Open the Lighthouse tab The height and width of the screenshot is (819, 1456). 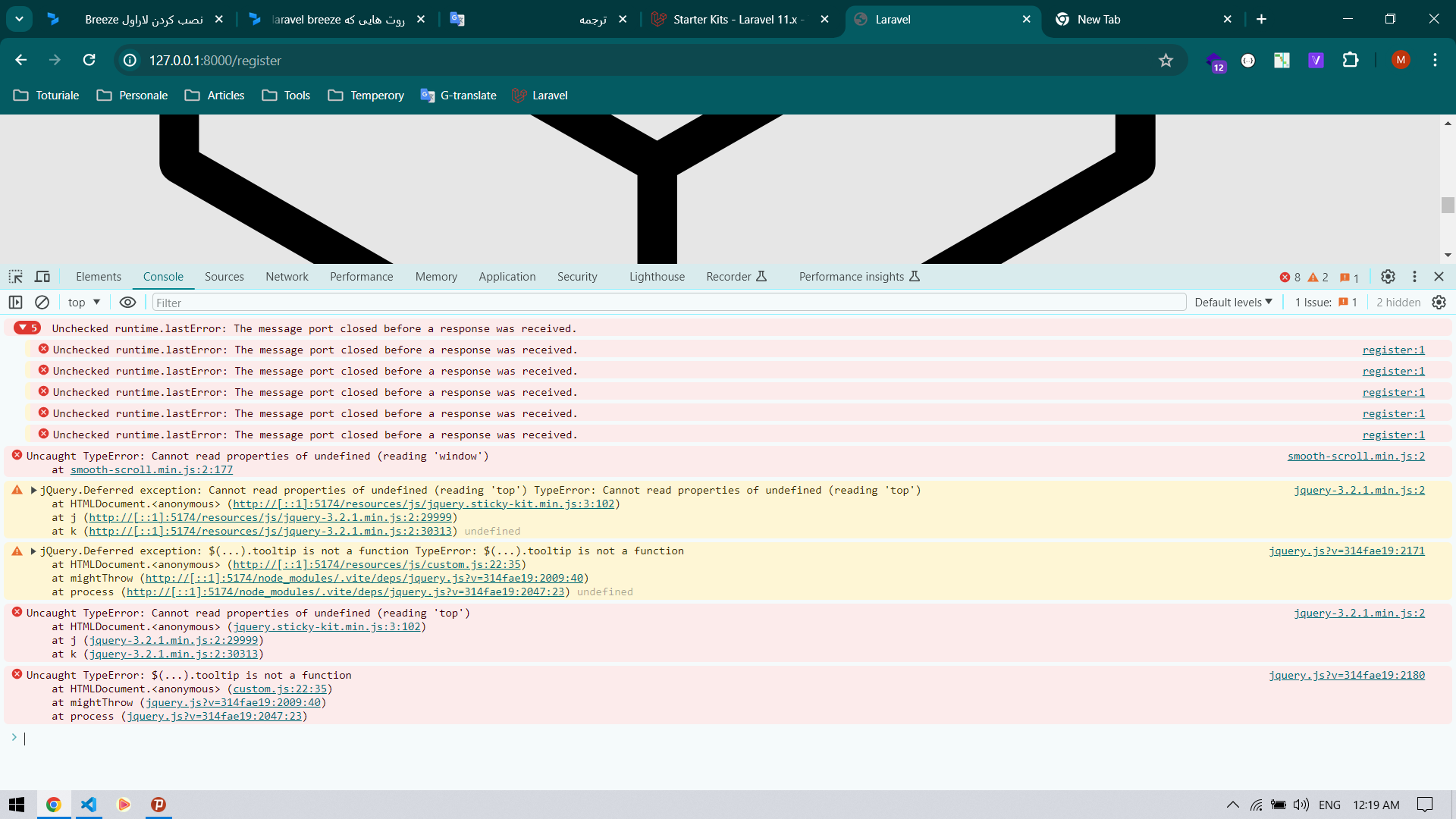point(657,277)
